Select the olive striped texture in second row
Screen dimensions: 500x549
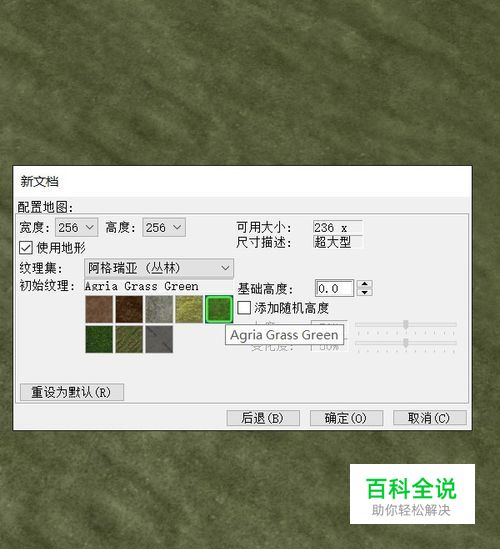[x=129, y=339]
